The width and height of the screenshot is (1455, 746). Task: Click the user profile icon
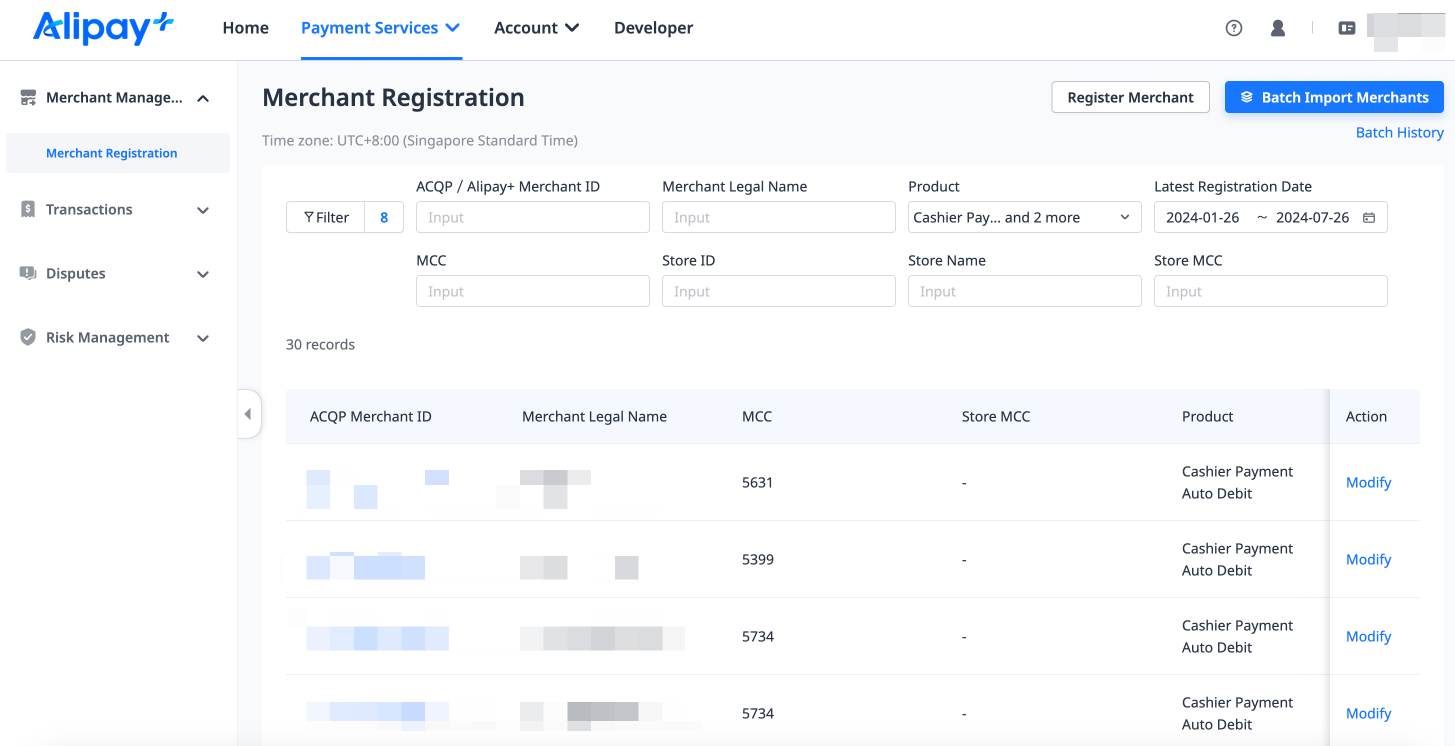(1278, 28)
